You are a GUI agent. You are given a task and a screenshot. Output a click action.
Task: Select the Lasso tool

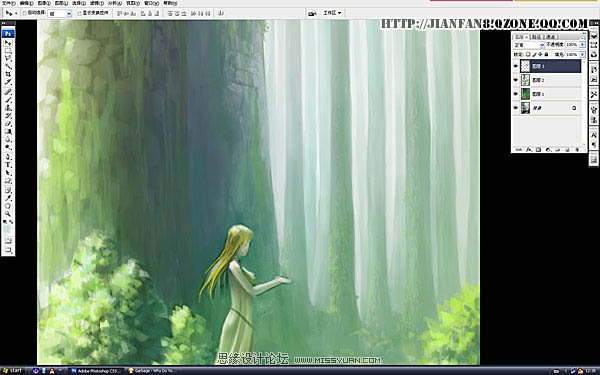click(8, 58)
